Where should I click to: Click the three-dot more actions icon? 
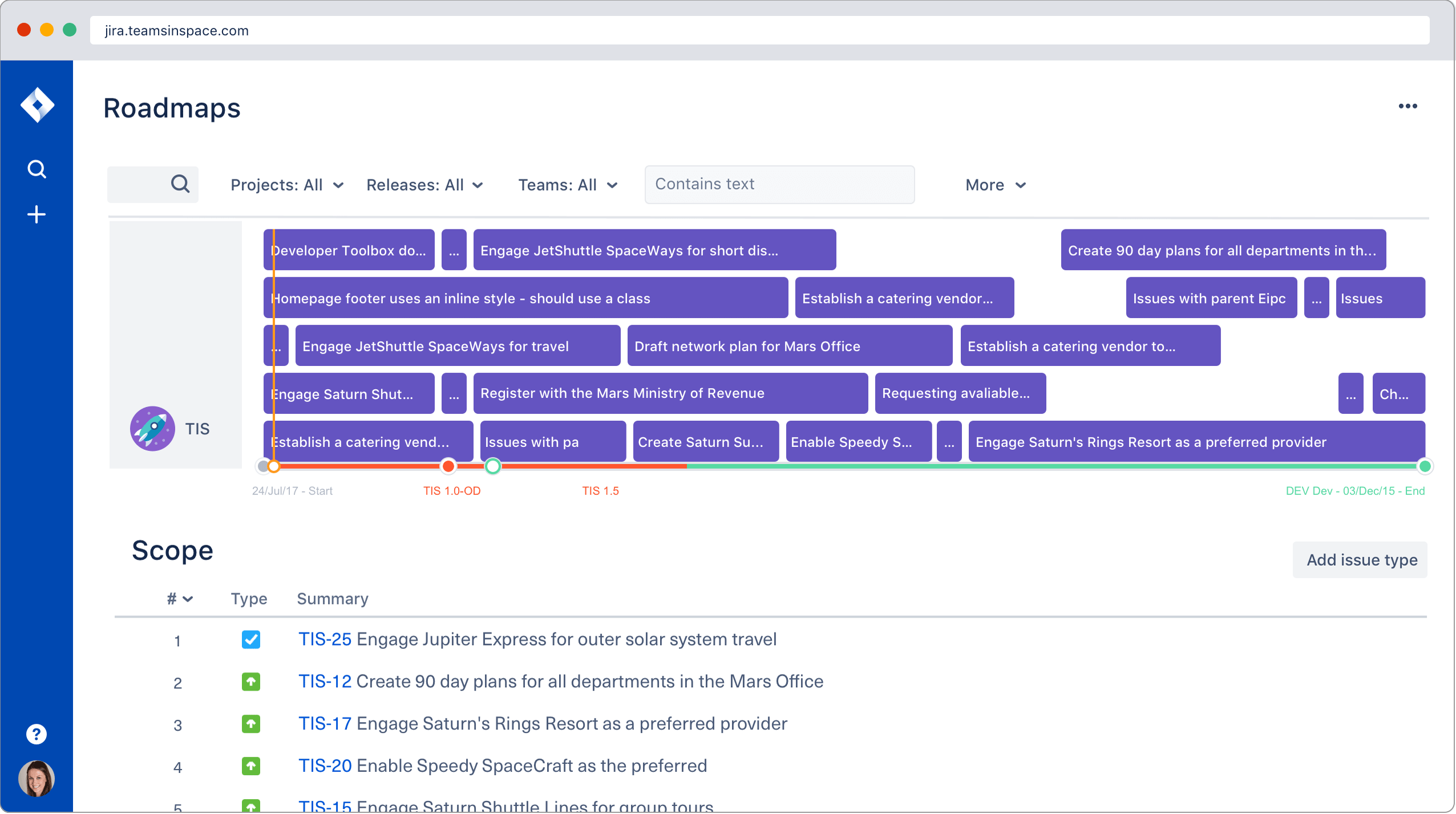pyautogui.click(x=1408, y=106)
